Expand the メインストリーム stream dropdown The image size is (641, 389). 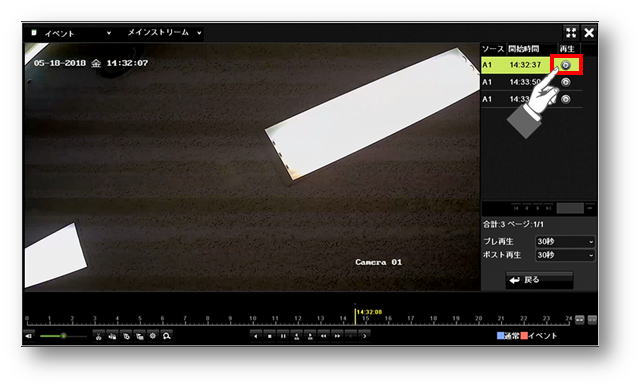click(x=164, y=33)
